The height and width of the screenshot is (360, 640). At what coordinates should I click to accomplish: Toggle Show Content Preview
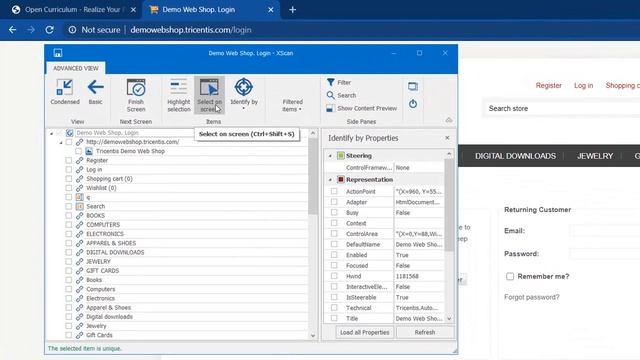[362, 108]
